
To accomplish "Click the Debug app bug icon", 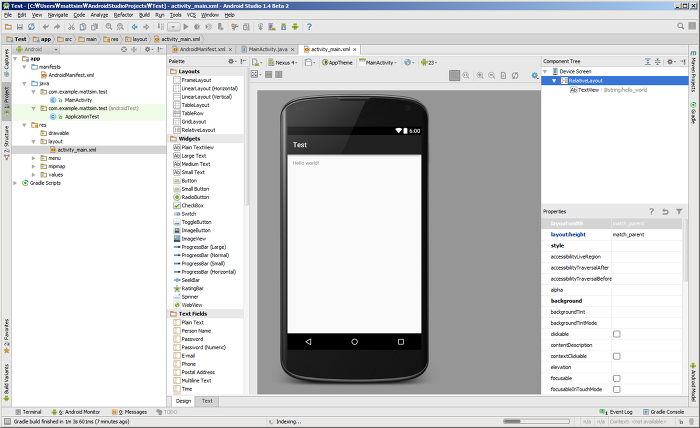I will point(197,27).
